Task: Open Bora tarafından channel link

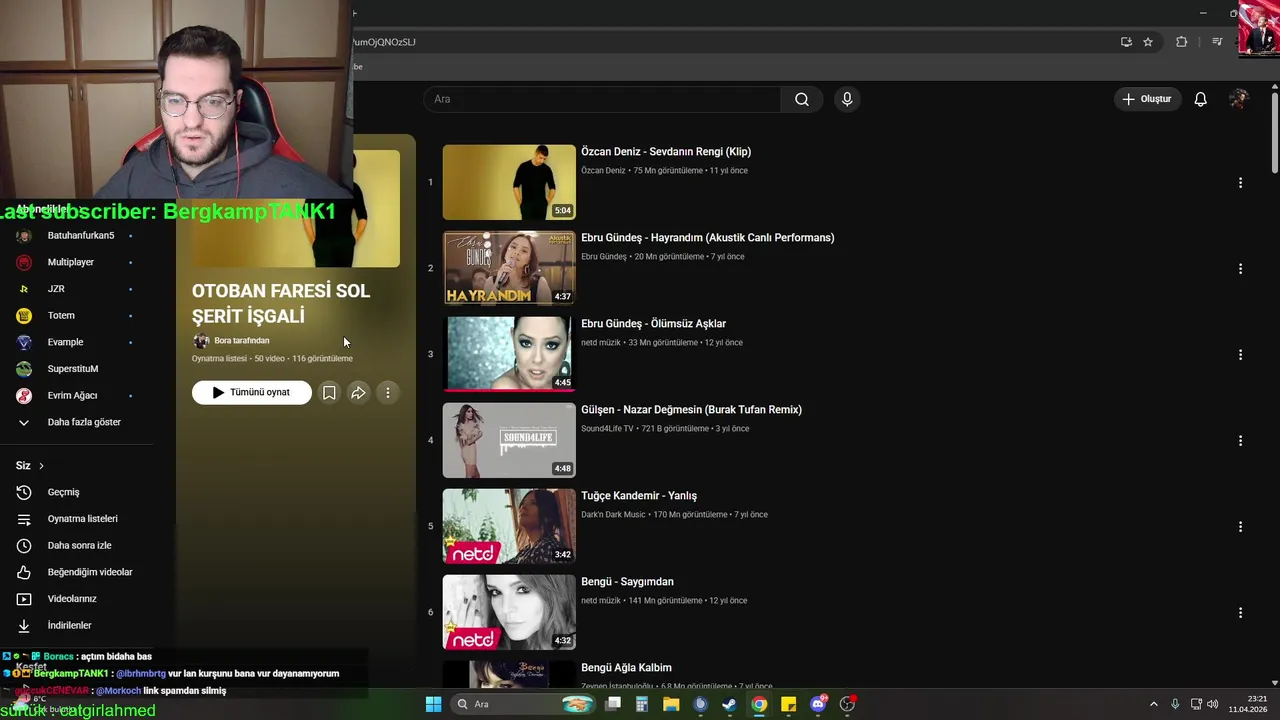Action: click(x=241, y=341)
